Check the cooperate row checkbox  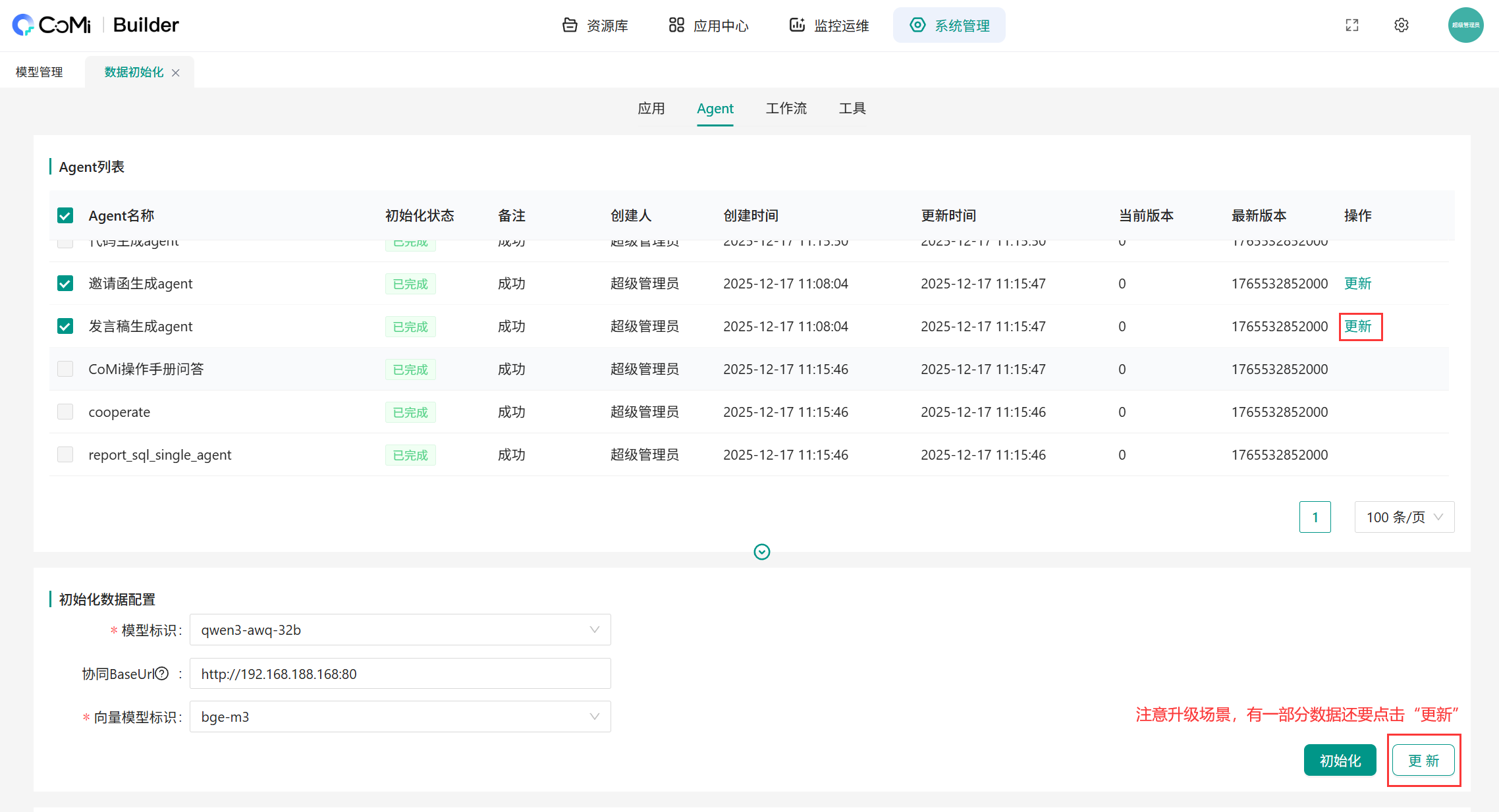click(x=65, y=412)
